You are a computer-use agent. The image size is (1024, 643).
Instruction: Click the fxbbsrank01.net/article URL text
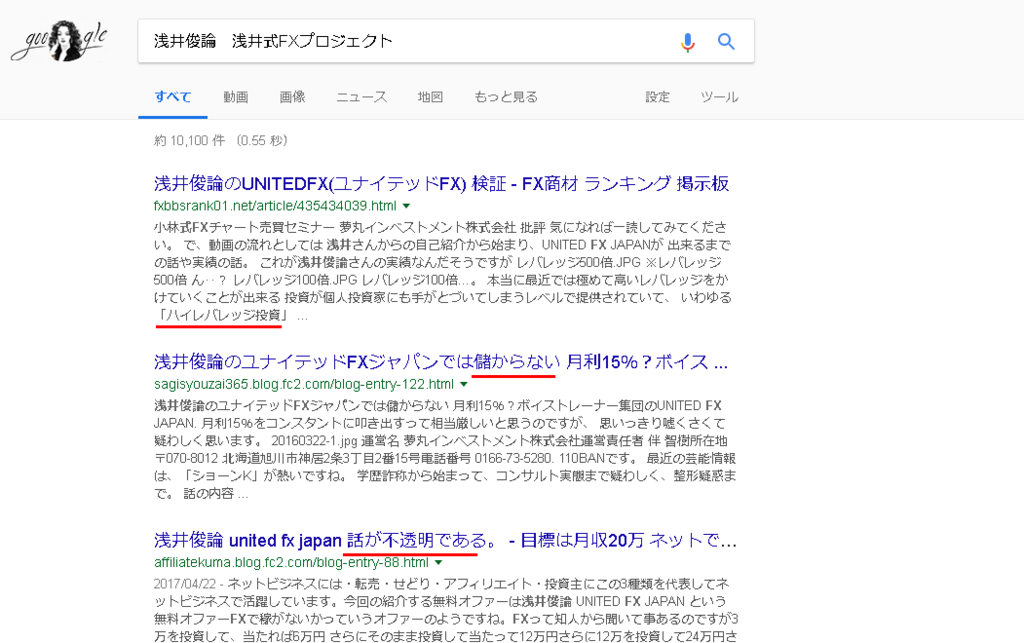coord(275,206)
